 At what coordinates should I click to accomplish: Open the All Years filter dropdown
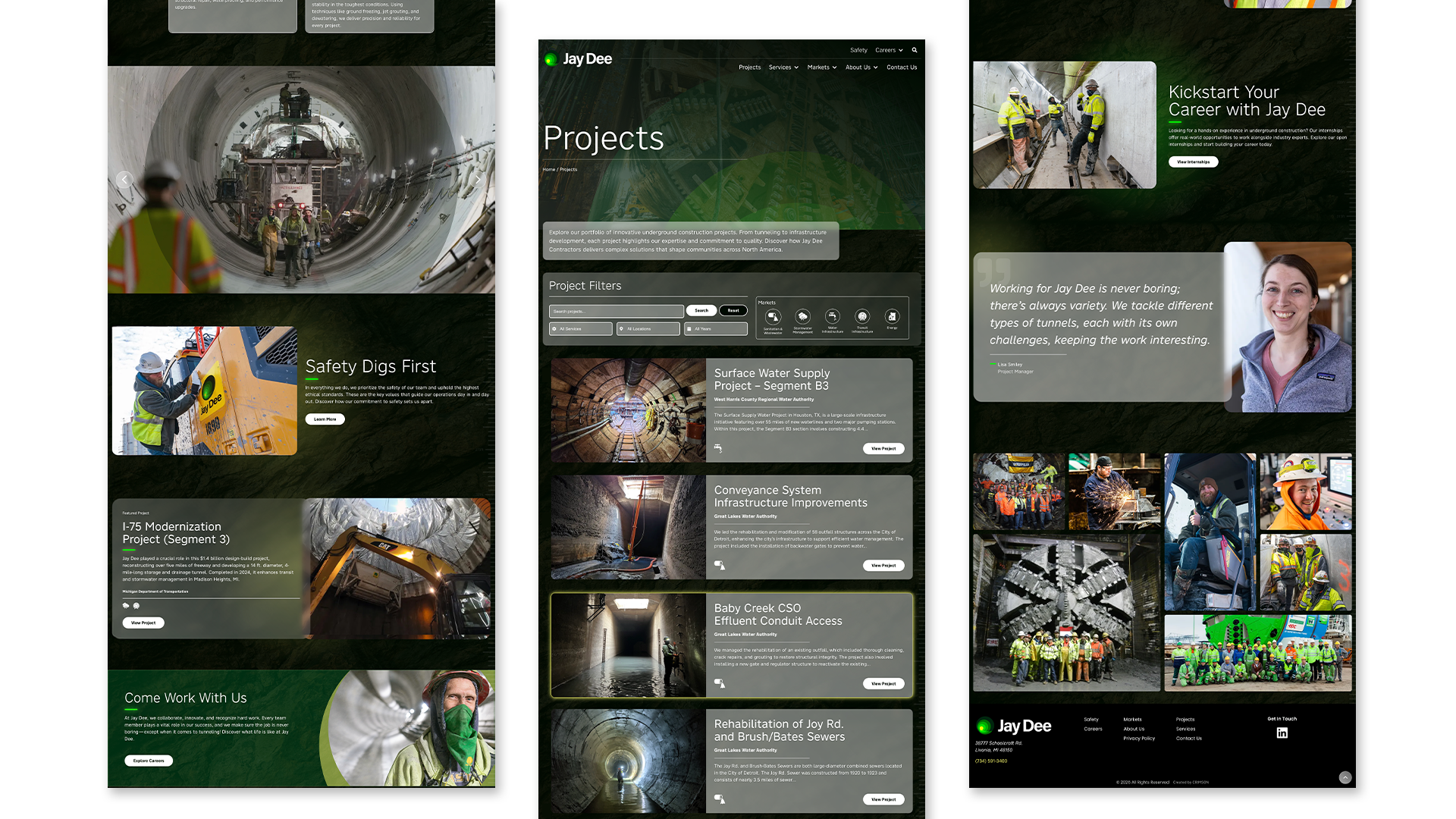tap(716, 329)
